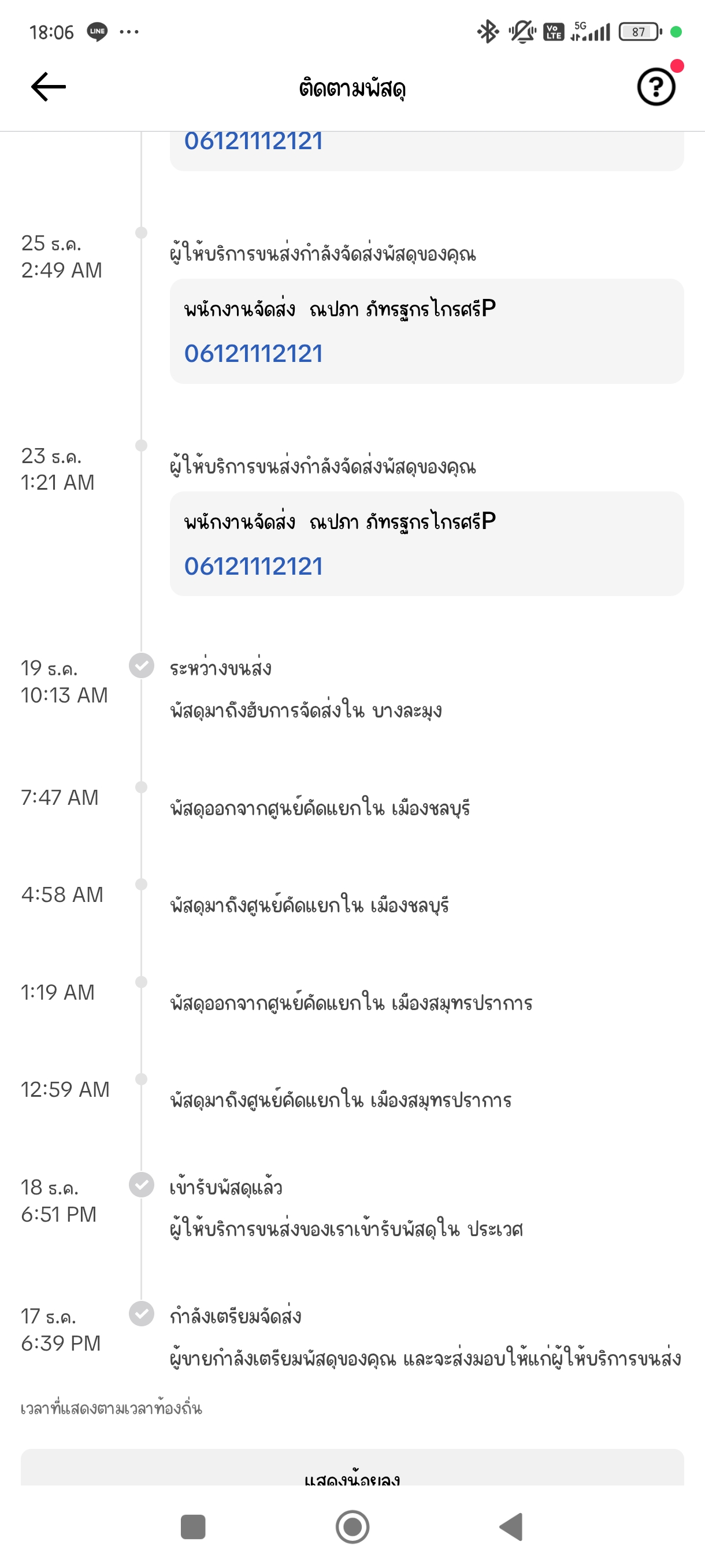The width and height of the screenshot is (705, 1568).
Task: Tap the partially visible phone number at top
Action: (x=254, y=142)
